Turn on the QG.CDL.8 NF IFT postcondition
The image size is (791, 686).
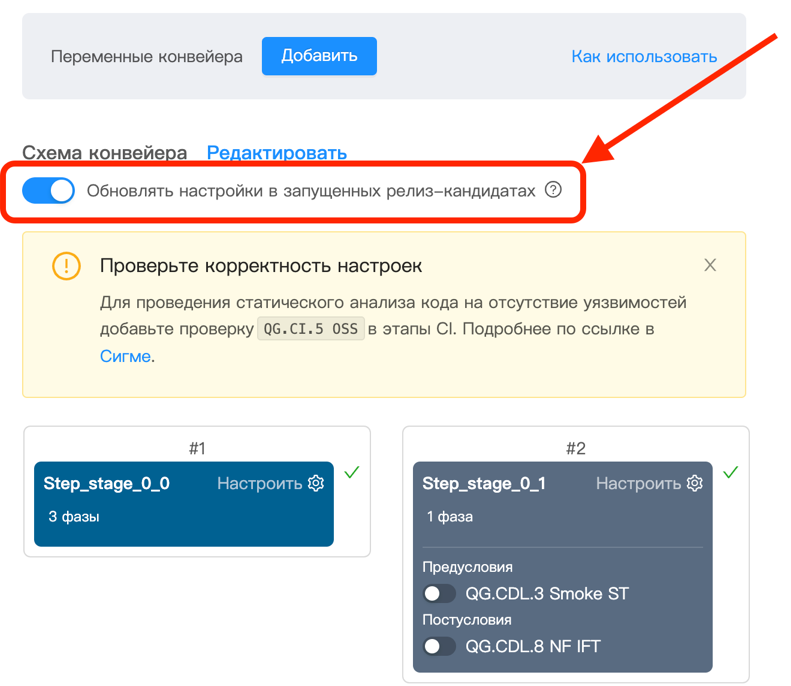pos(439,646)
